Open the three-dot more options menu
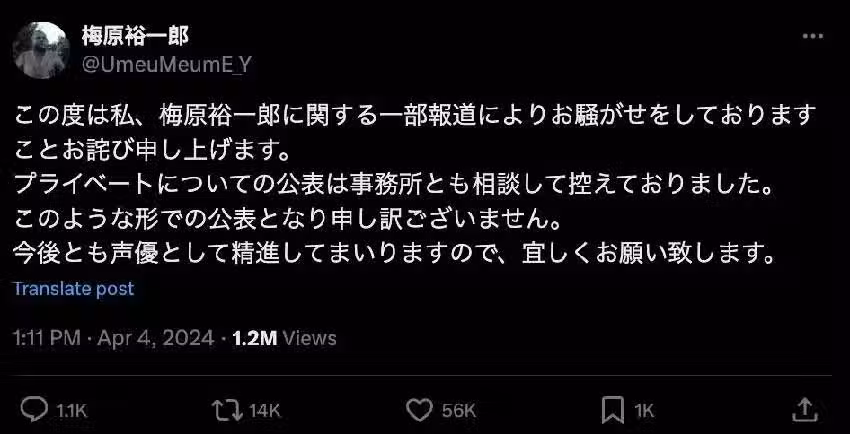The image size is (850, 434). pos(813,36)
